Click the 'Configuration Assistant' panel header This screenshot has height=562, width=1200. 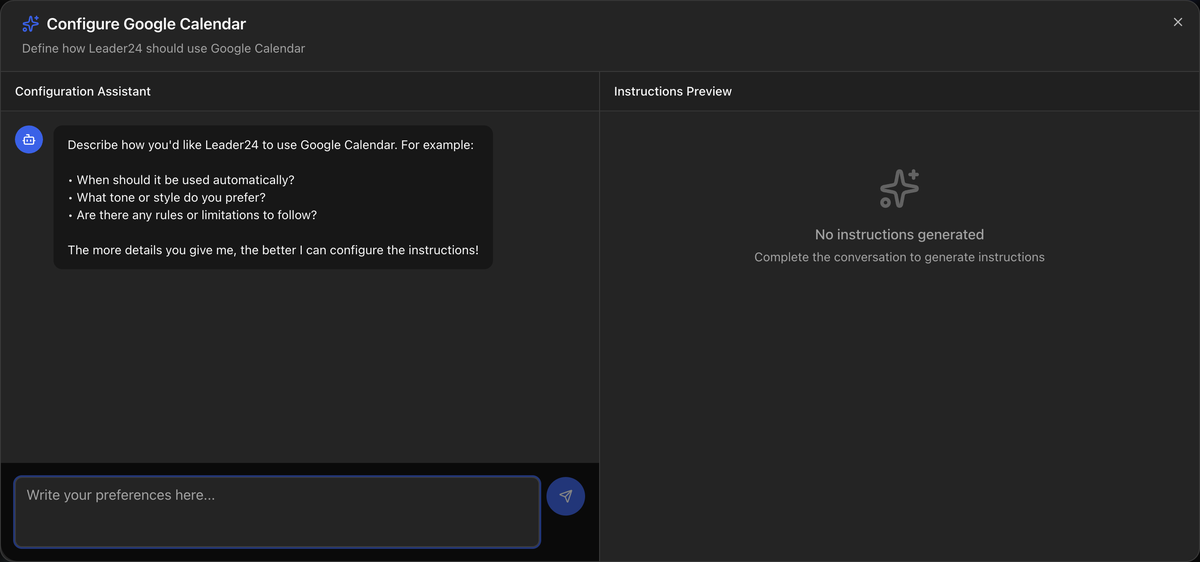pos(83,91)
